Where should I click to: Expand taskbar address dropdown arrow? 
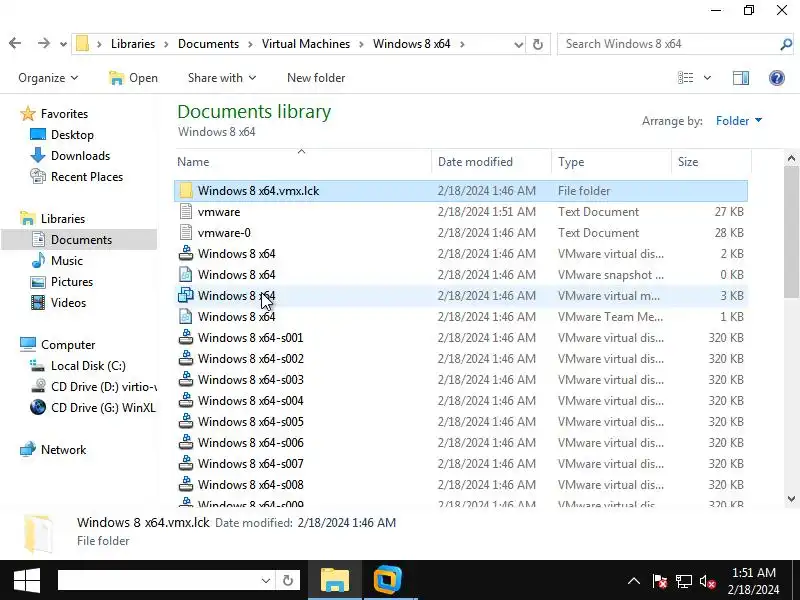(266, 581)
